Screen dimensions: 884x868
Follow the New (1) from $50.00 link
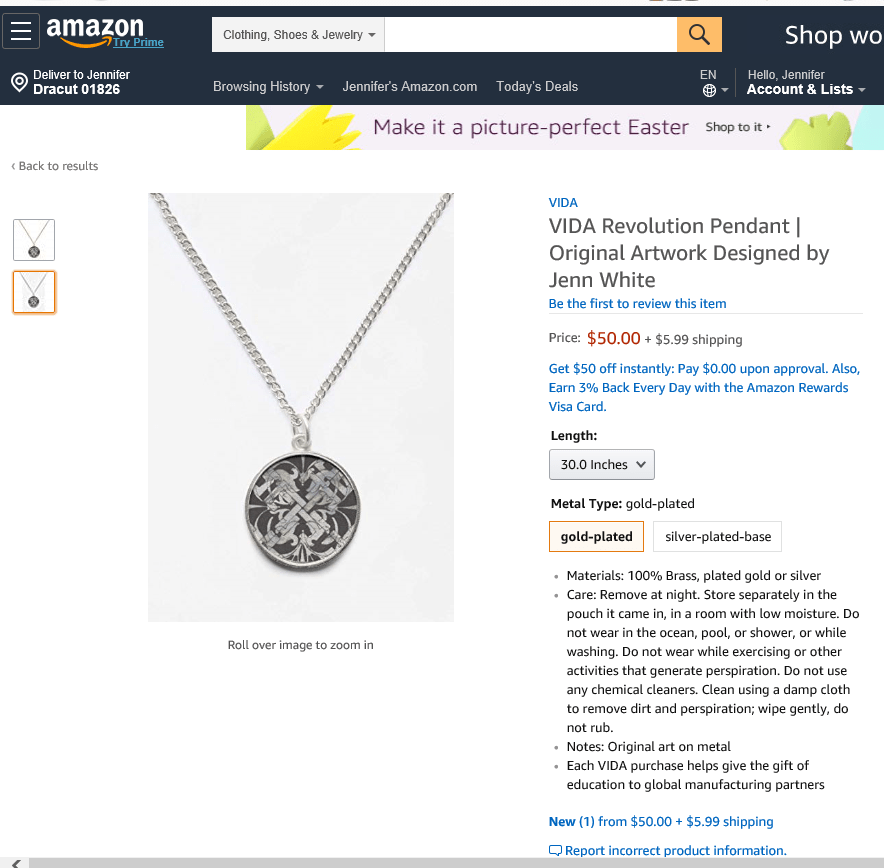[660, 821]
